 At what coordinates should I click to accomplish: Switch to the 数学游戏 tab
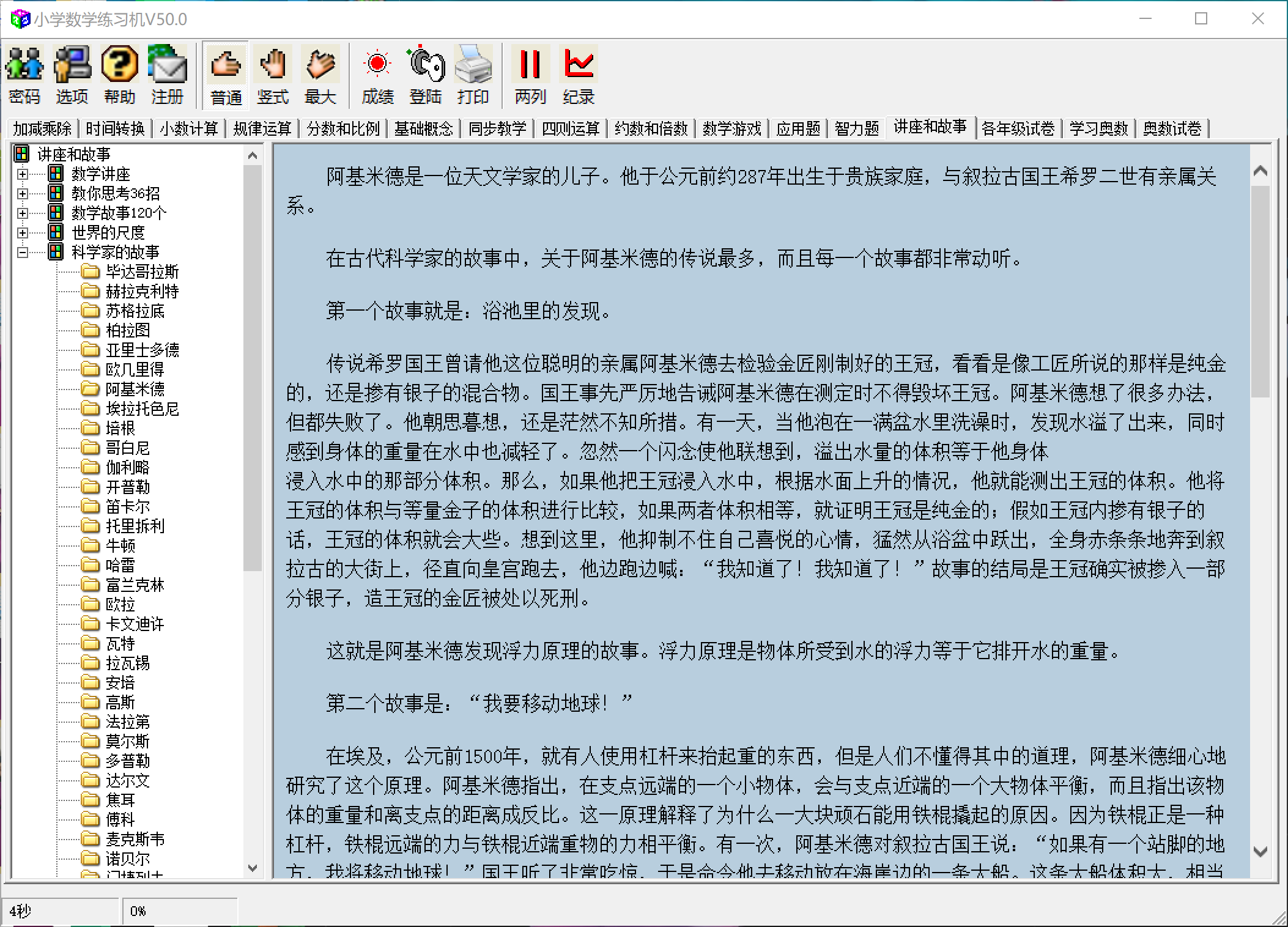[x=732, y=129]
